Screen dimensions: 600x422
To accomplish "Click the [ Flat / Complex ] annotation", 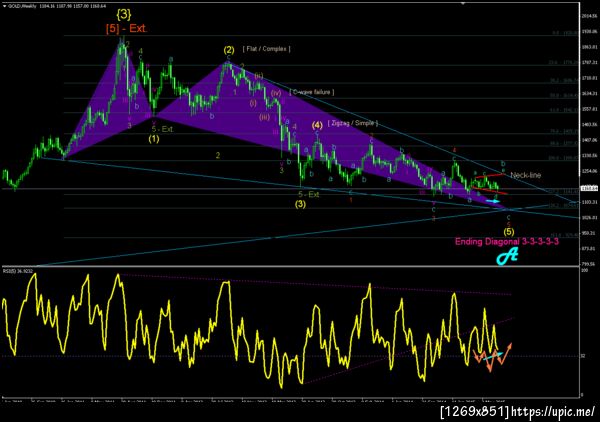I will (266, 49).
